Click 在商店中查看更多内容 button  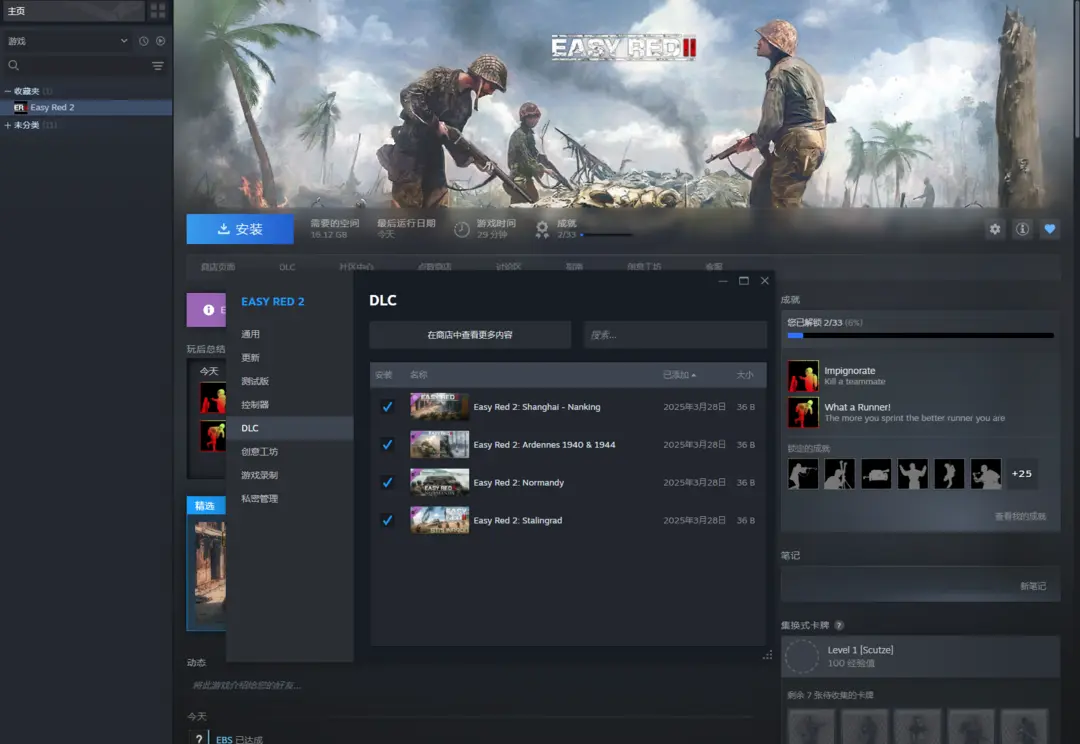[x=470, y=335]
